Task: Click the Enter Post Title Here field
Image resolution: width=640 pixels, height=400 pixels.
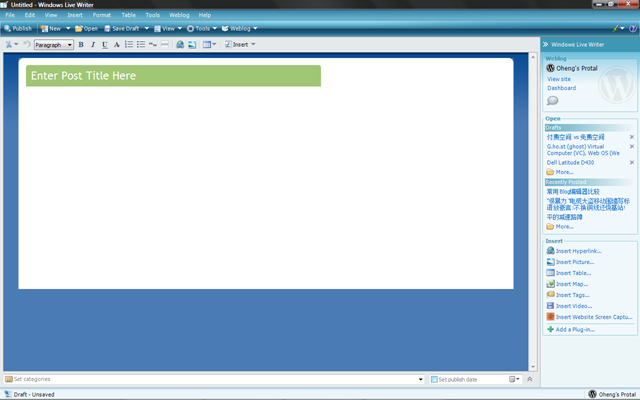Action: coord(173,76)
